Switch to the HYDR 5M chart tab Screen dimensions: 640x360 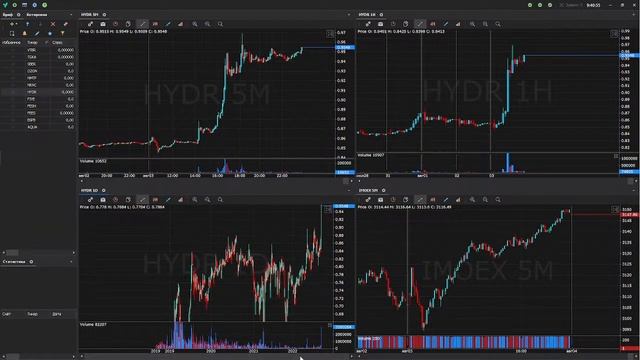89,15
